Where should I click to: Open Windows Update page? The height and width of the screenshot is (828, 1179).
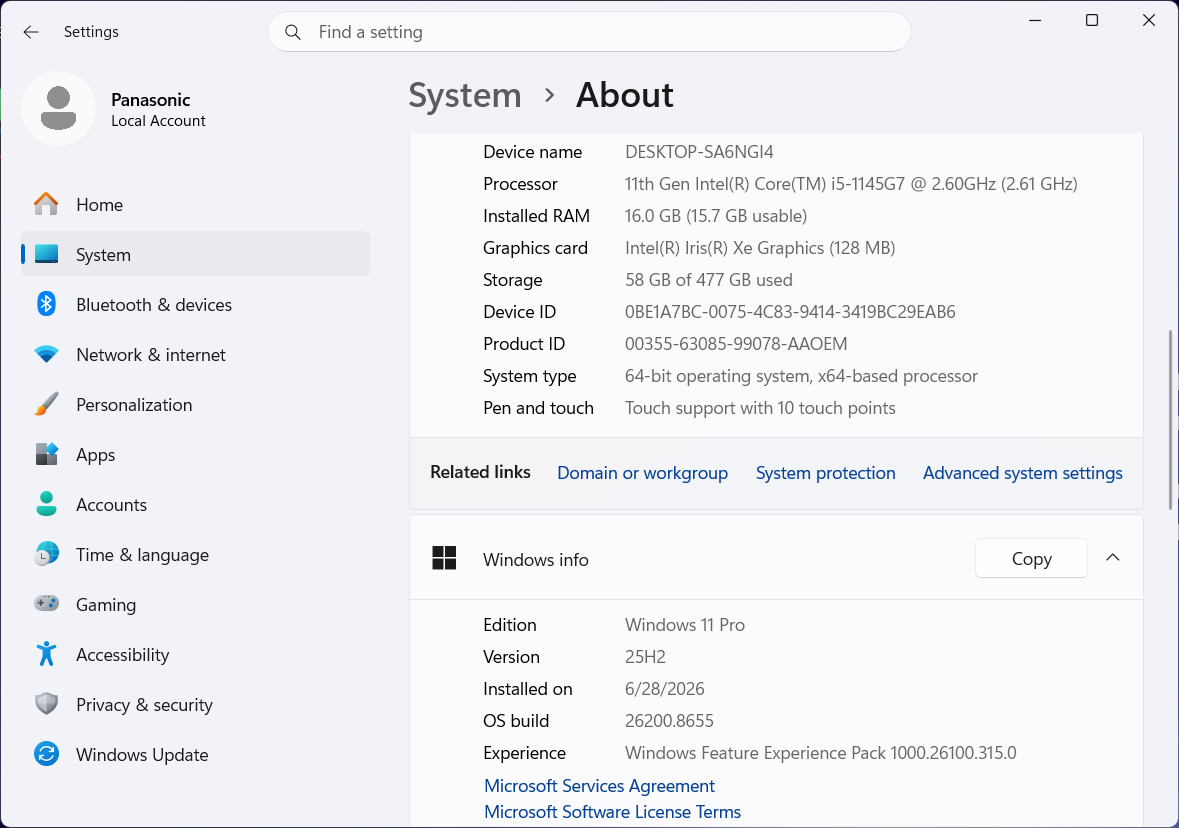tap(195, 754)
